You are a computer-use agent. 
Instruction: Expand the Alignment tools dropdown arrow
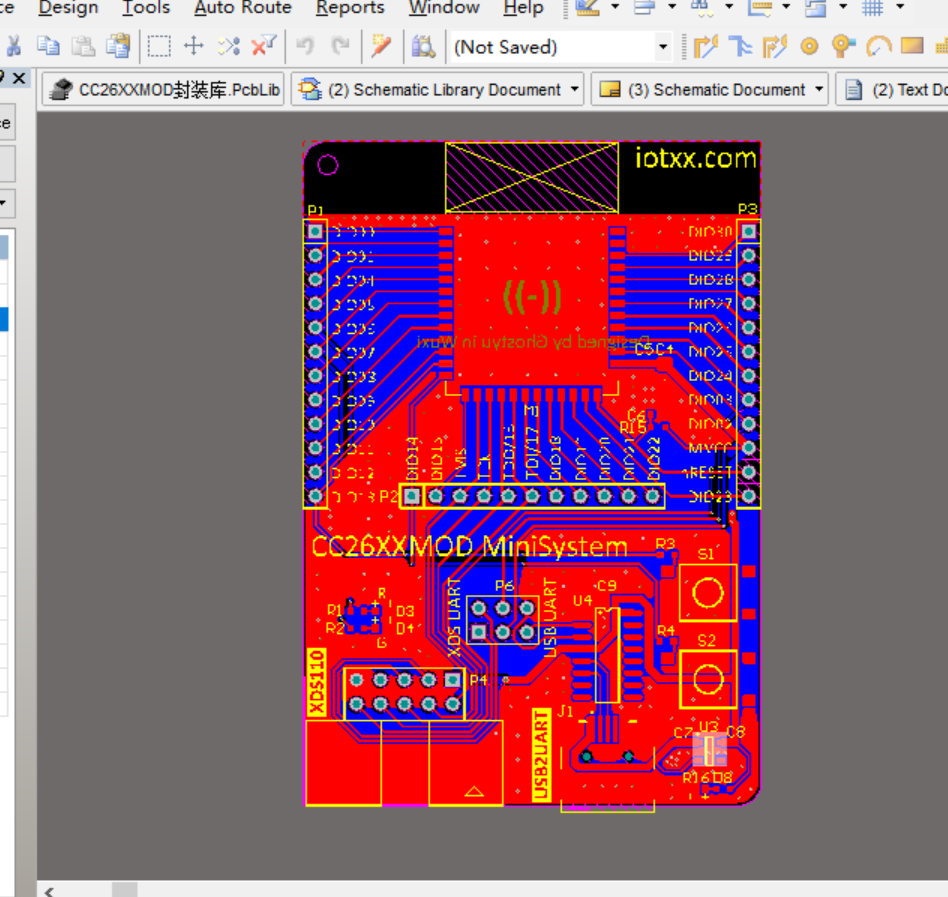[x=672, y=7]
